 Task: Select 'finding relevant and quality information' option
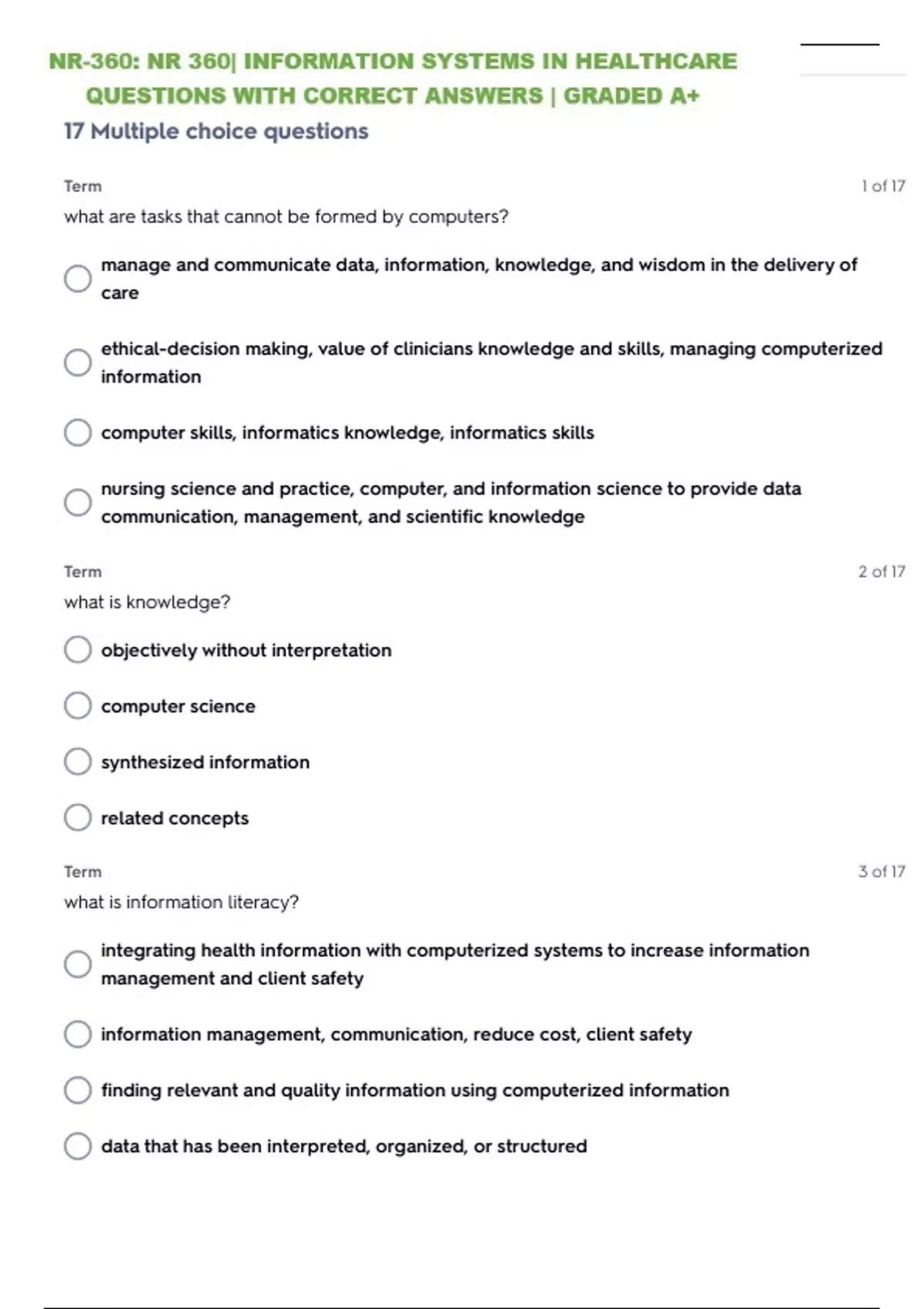click(78, 1090)
